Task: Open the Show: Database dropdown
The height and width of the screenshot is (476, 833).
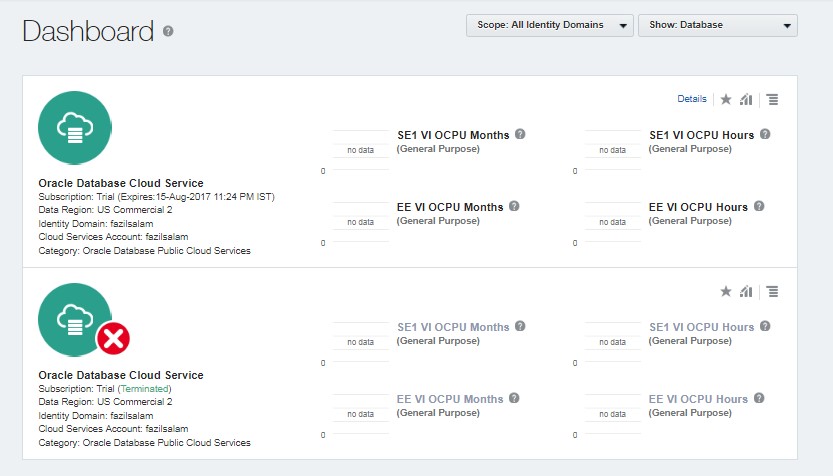Action: pyautogui.click(x=717, y=25)
